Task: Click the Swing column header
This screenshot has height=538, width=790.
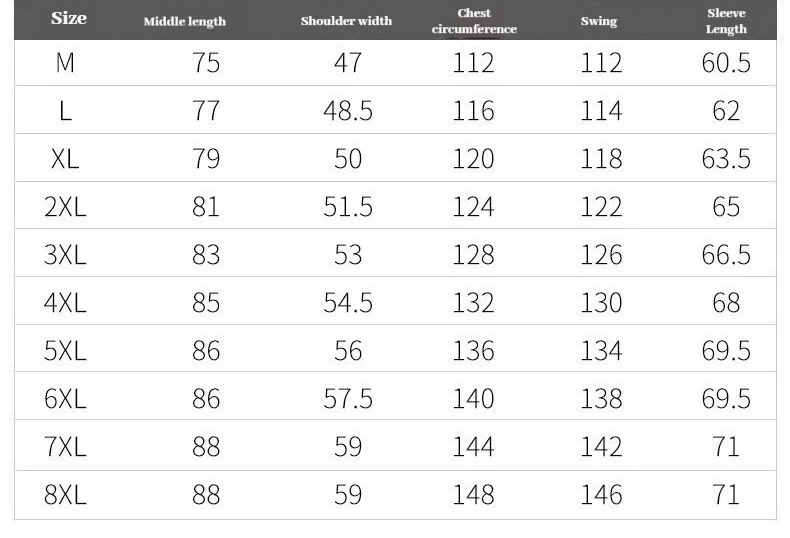Action: coord(599,21)
